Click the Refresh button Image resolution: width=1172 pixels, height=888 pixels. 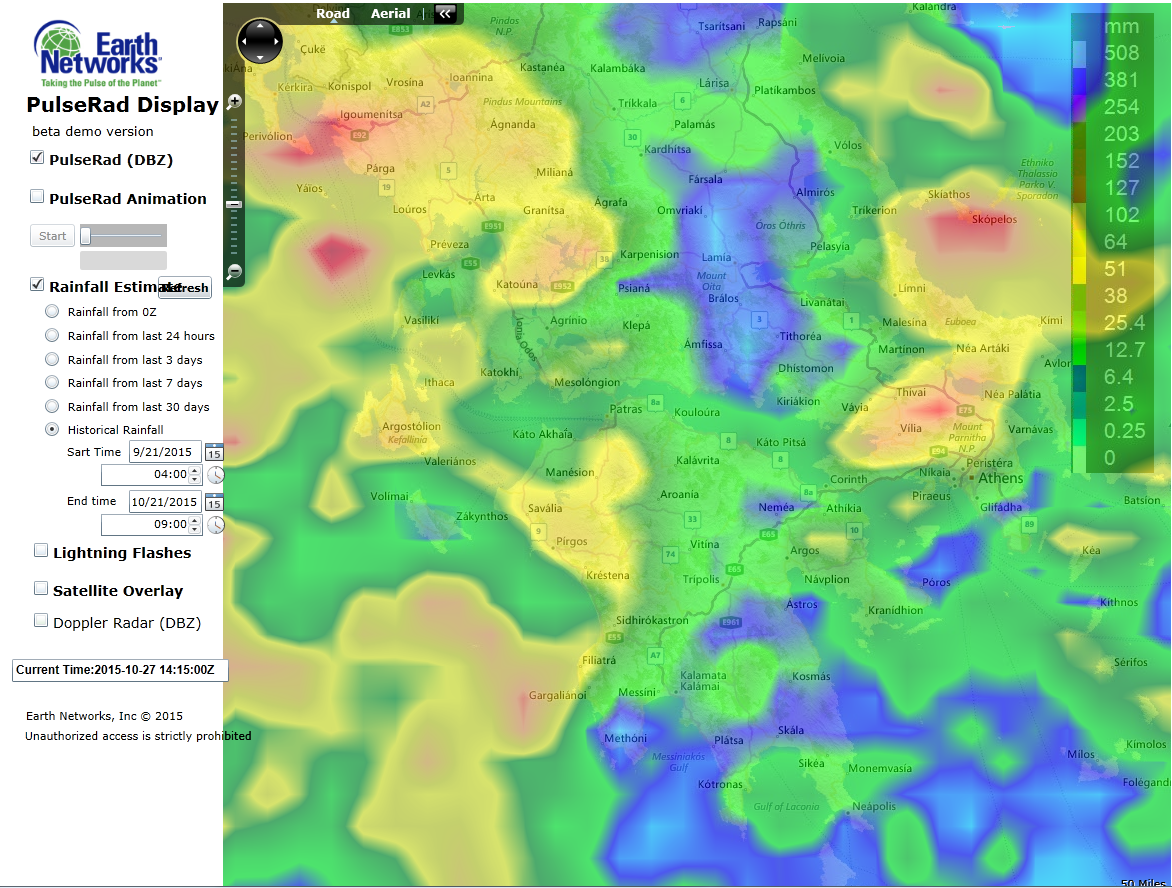pyautogui.click(x=185, y=288)
